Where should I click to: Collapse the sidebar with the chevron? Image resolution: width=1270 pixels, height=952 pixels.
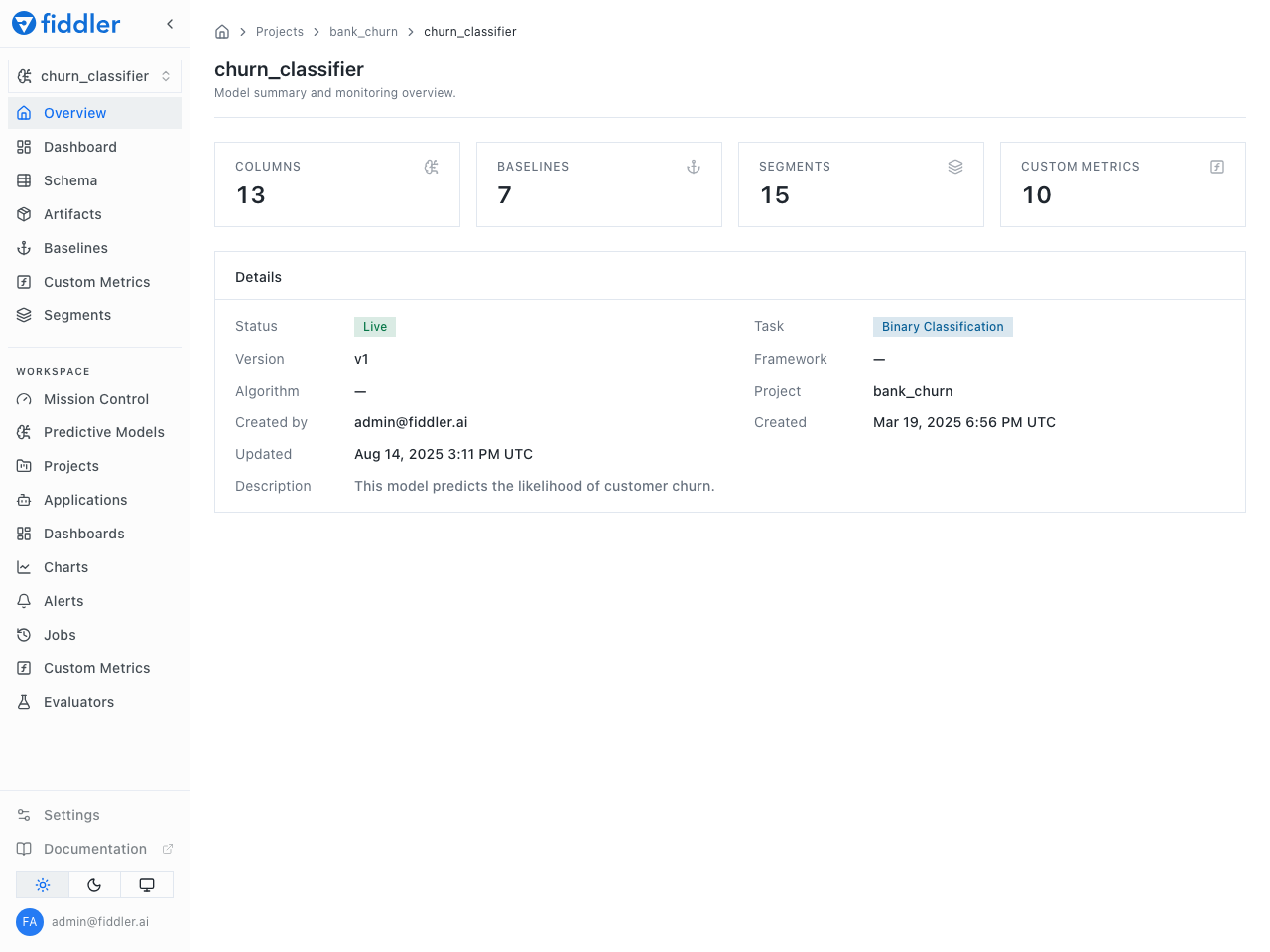click(x=170, y=24)
